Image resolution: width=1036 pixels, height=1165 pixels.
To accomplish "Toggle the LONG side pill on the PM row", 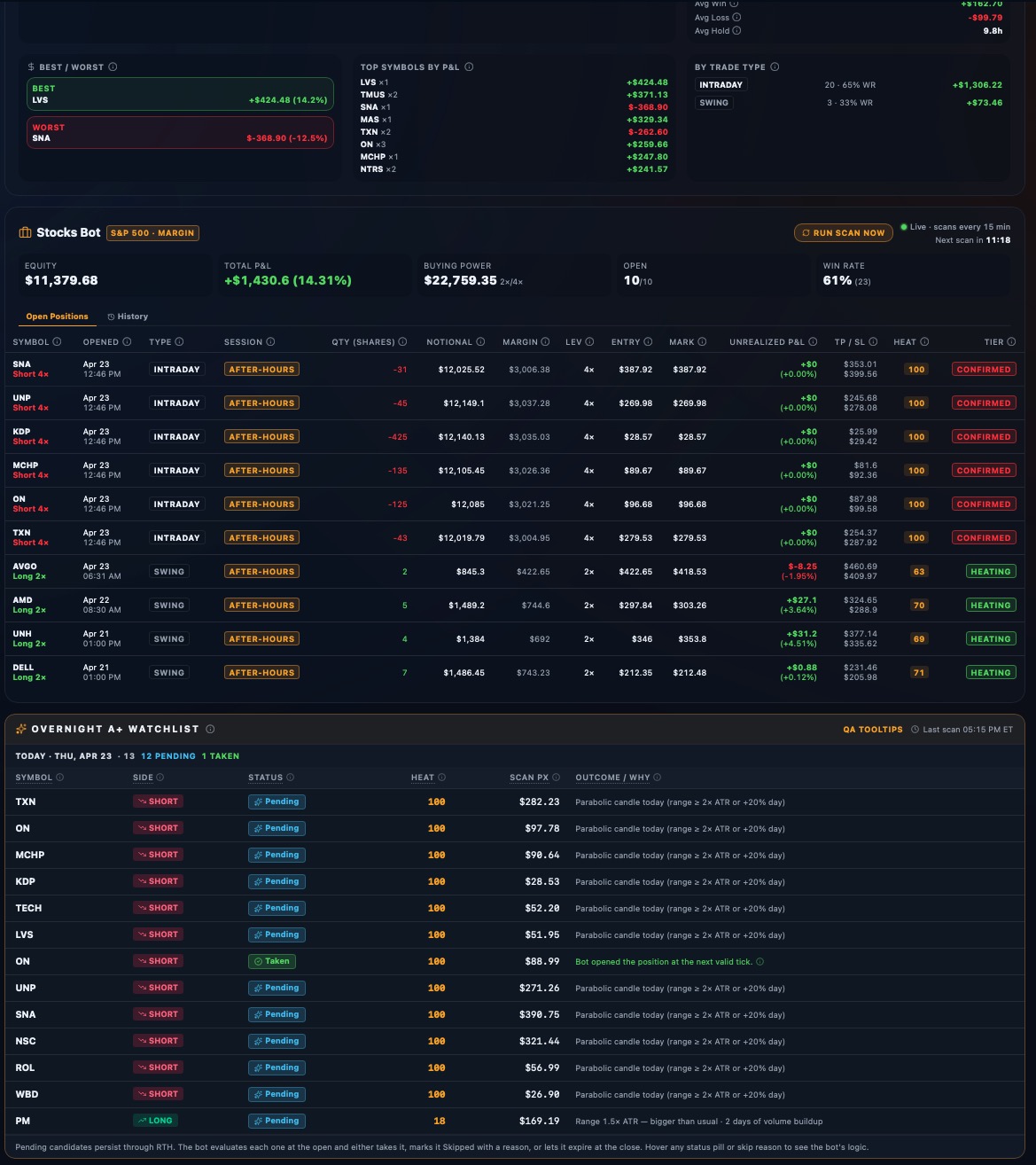I will (156, 1120).
